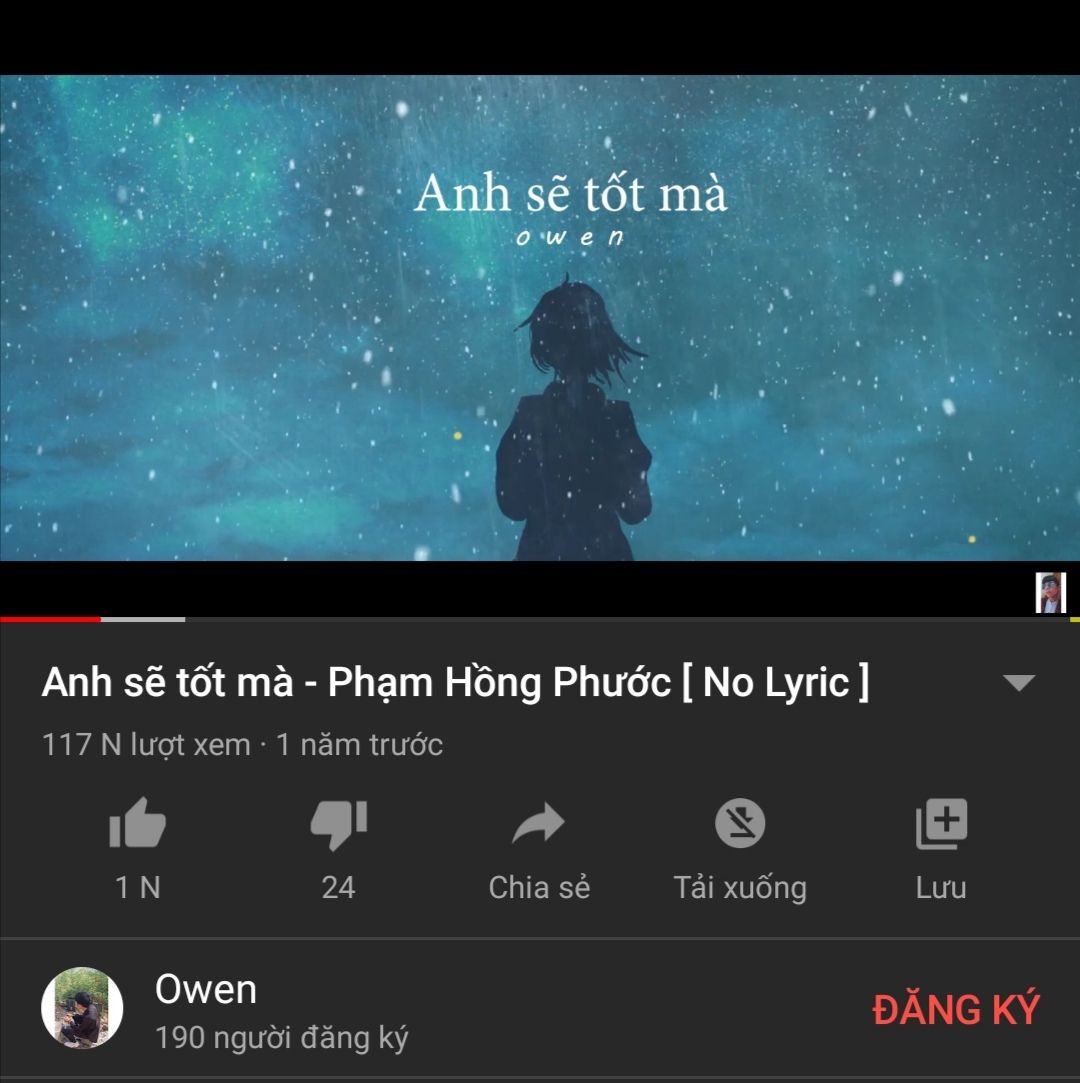Tap the channel watermark in video corner
The width and height of the screenshot is (1080, 1083).
1050,593
